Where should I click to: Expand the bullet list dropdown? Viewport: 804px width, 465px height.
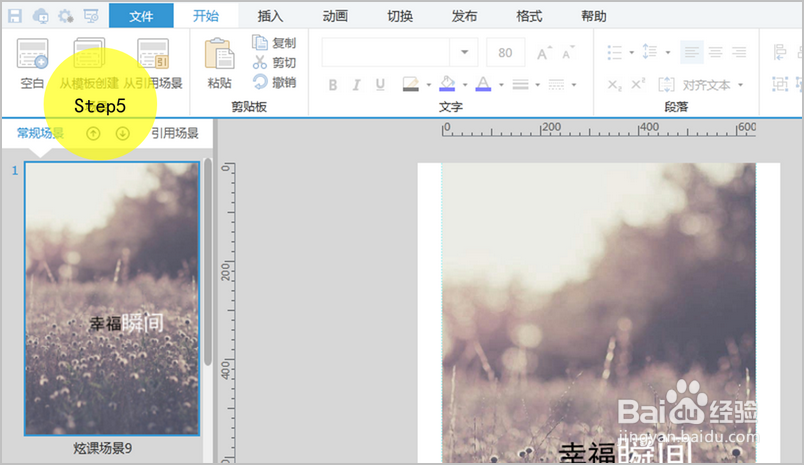tap(632, 52)
